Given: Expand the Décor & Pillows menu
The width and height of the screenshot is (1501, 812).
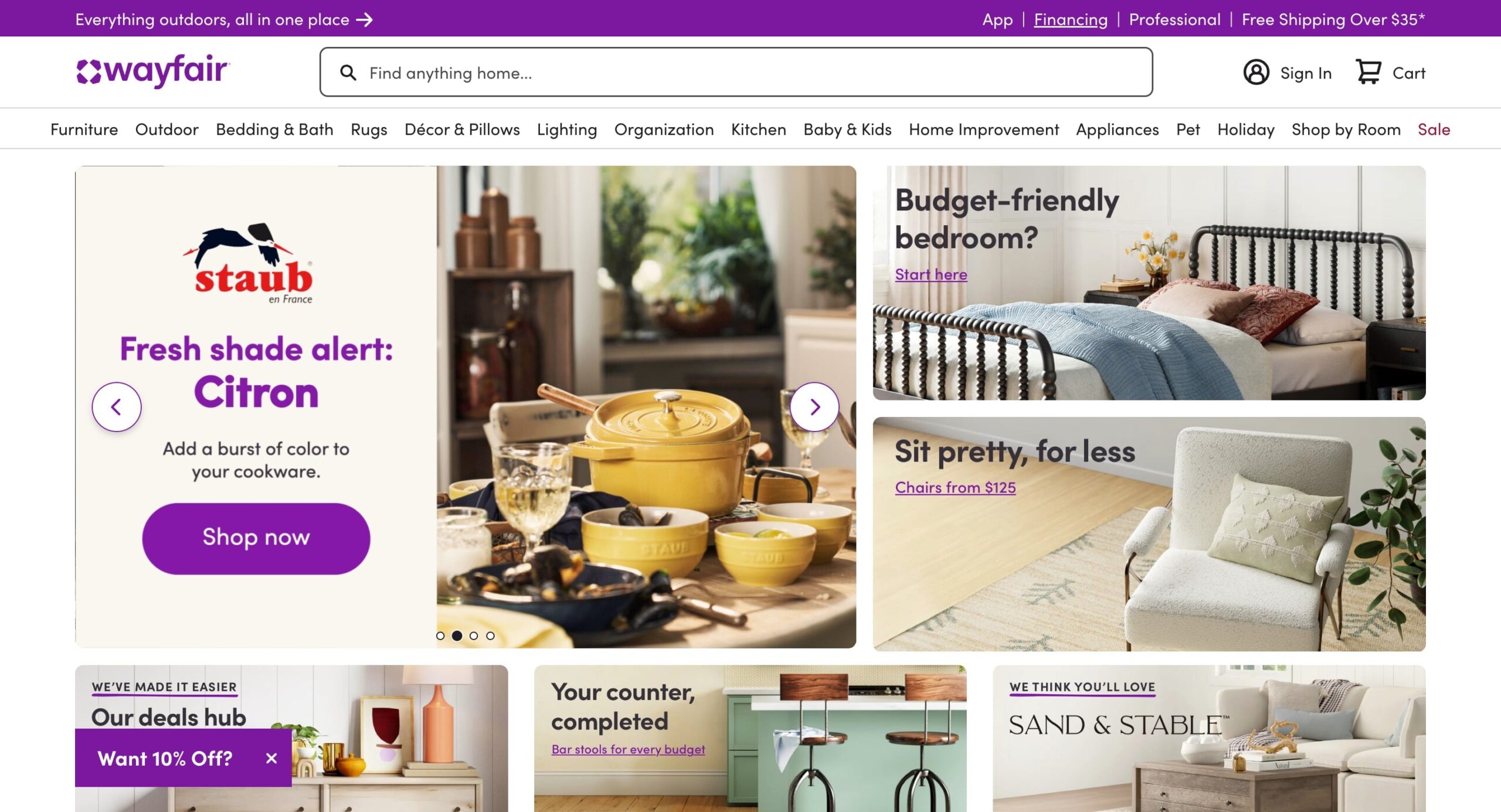Looking at the screenshot, I should 462,129.
